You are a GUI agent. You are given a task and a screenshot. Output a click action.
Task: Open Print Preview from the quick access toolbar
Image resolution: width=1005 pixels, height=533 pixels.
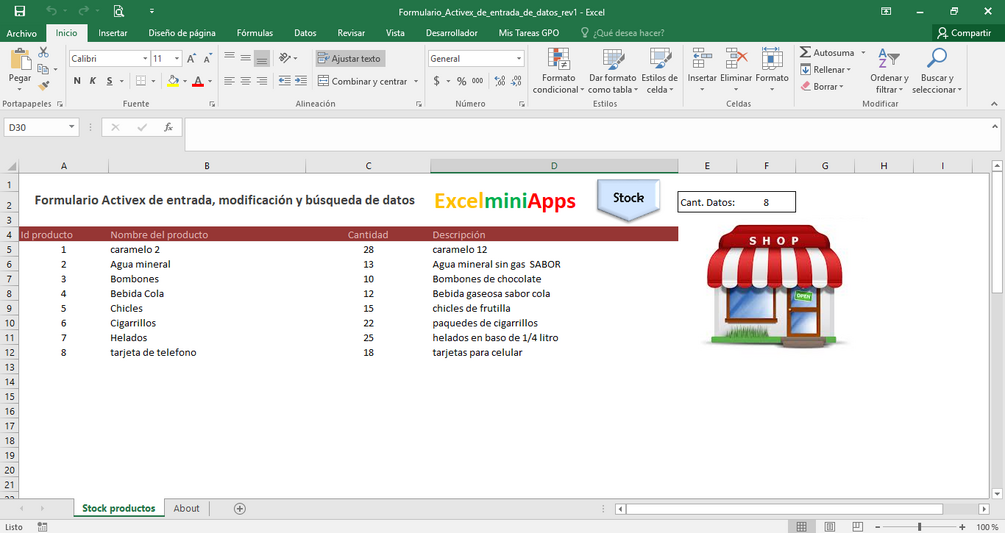pos(119,11)
